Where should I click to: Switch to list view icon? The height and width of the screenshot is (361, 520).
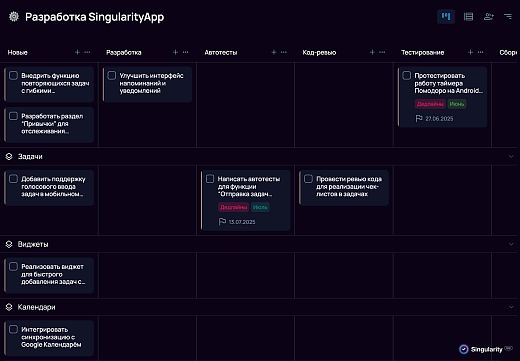point(468,16)
